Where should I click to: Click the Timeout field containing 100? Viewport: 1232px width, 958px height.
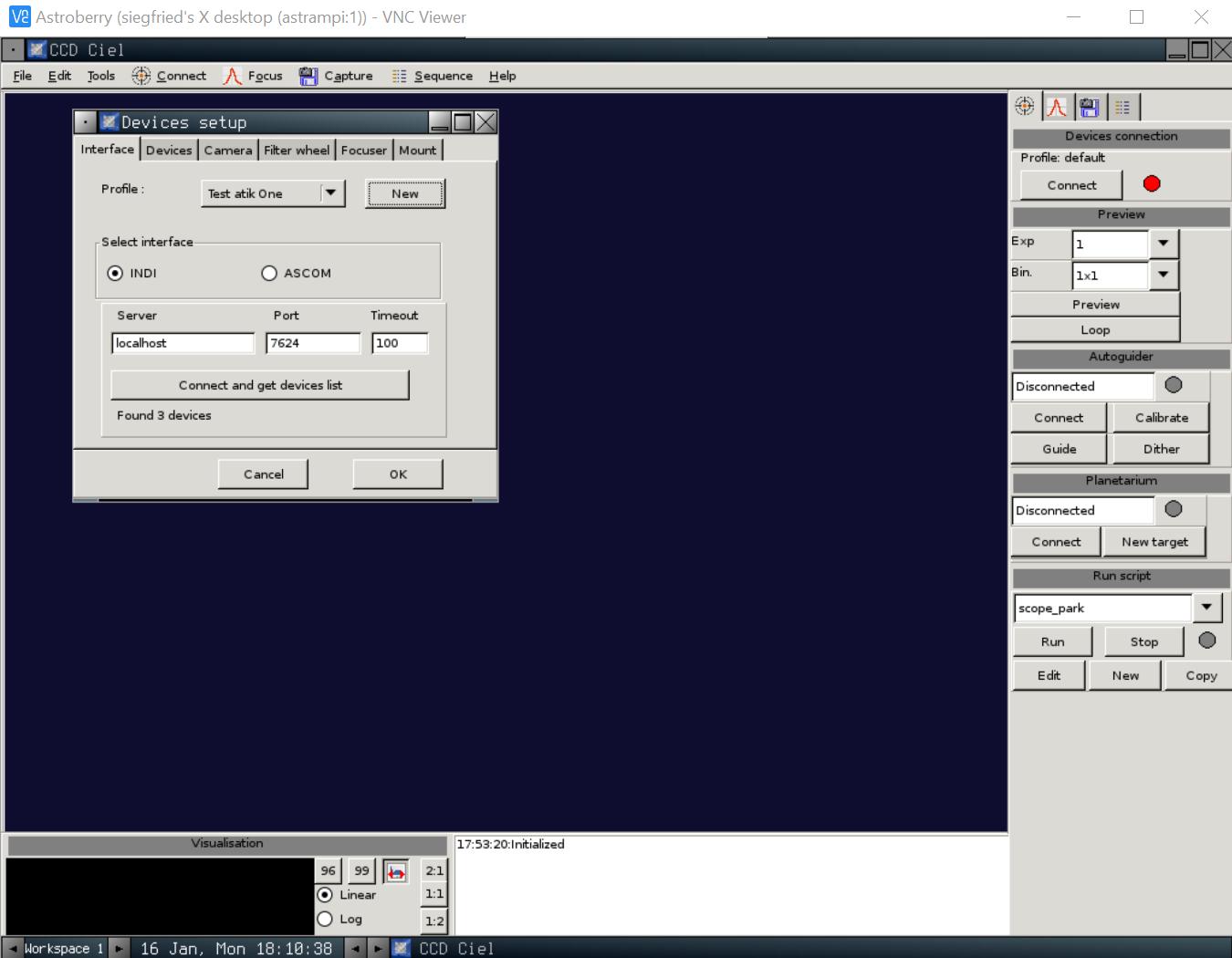[400, 343]
